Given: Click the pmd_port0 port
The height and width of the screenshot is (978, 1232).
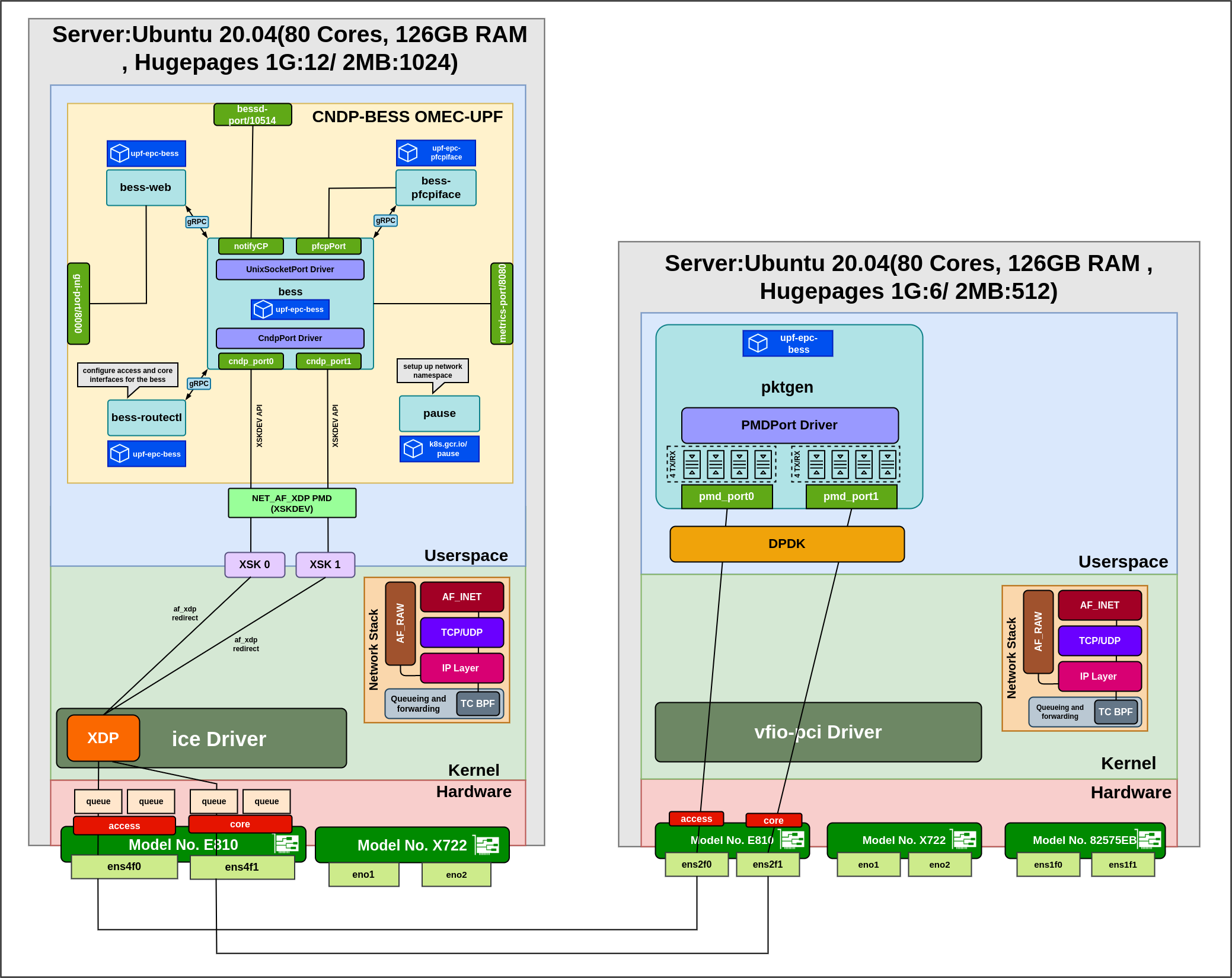Looking at the screenshot, I should (x=727, y=496).
